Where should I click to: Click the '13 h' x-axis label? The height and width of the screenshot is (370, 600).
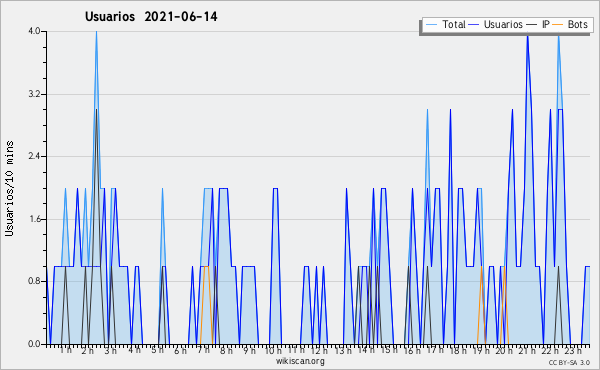coord(343,351)
